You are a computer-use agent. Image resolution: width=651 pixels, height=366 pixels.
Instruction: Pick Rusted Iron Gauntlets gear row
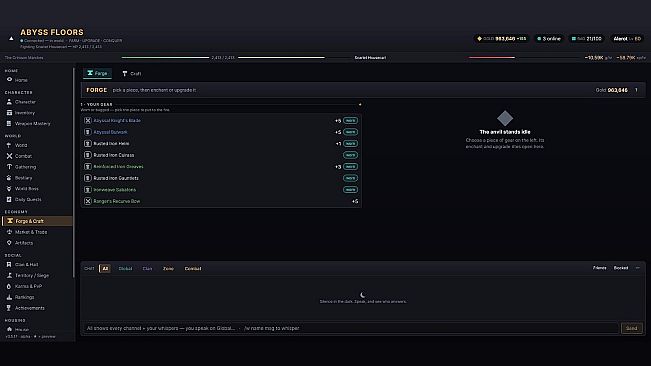(221, 178)
